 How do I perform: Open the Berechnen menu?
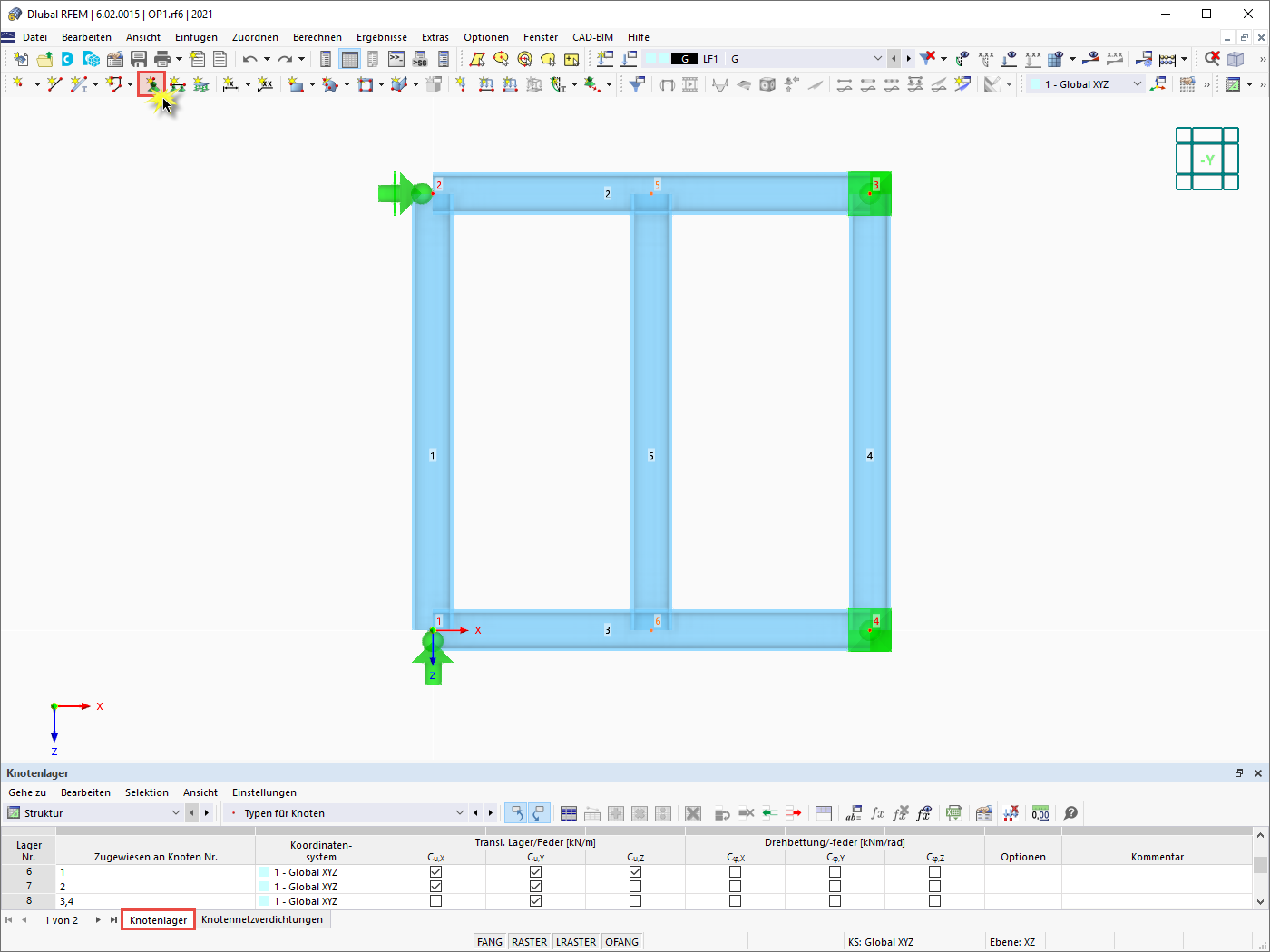click(317, 37)
